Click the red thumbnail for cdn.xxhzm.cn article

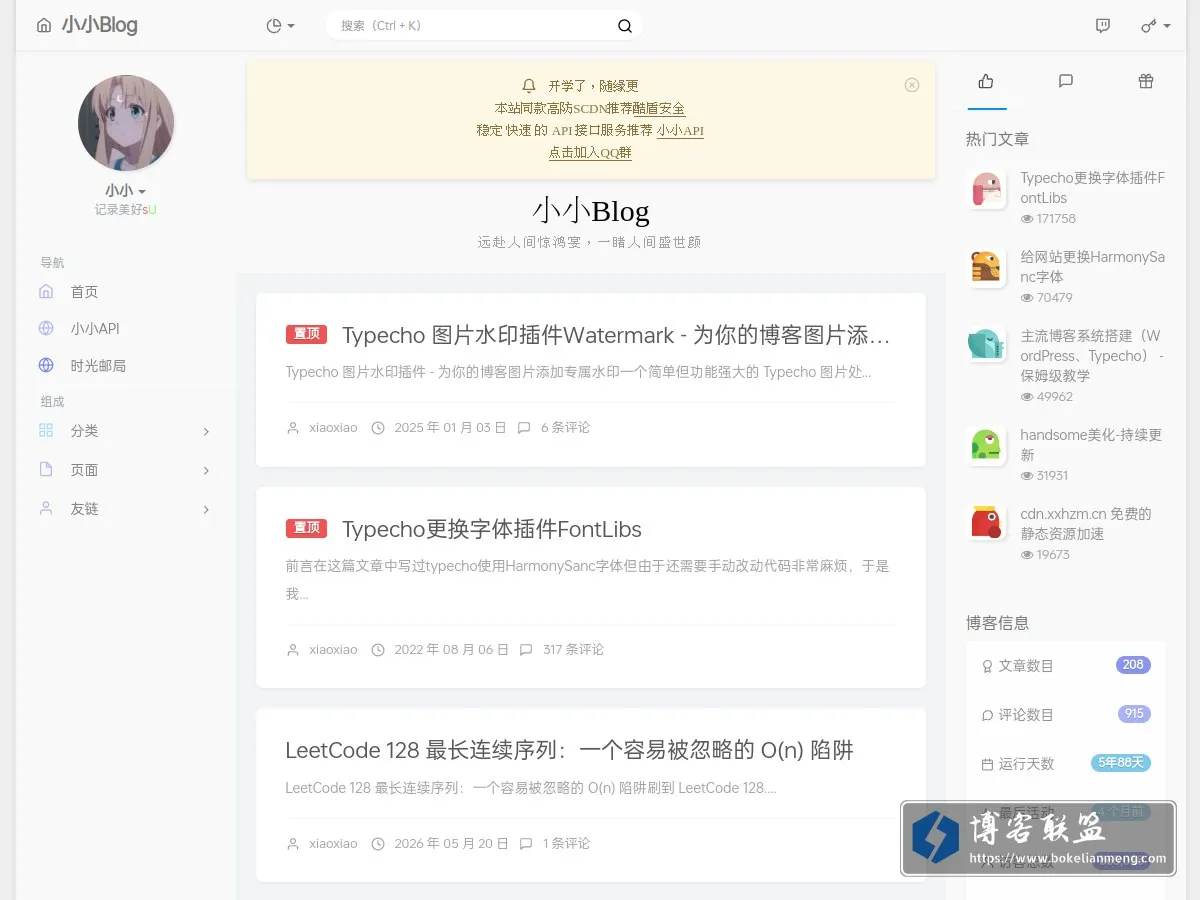point(987,523)
